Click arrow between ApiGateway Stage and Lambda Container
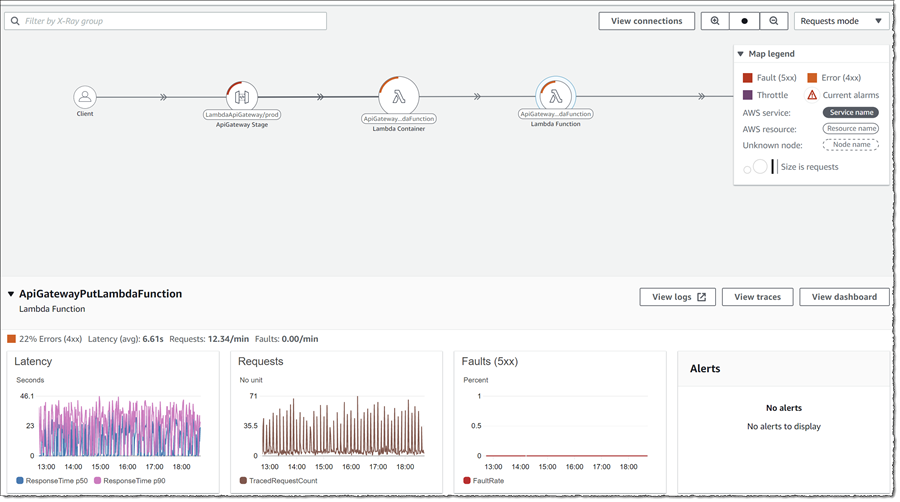The width and height of the screenshot is (900, 502). click(x=320, y=97)
